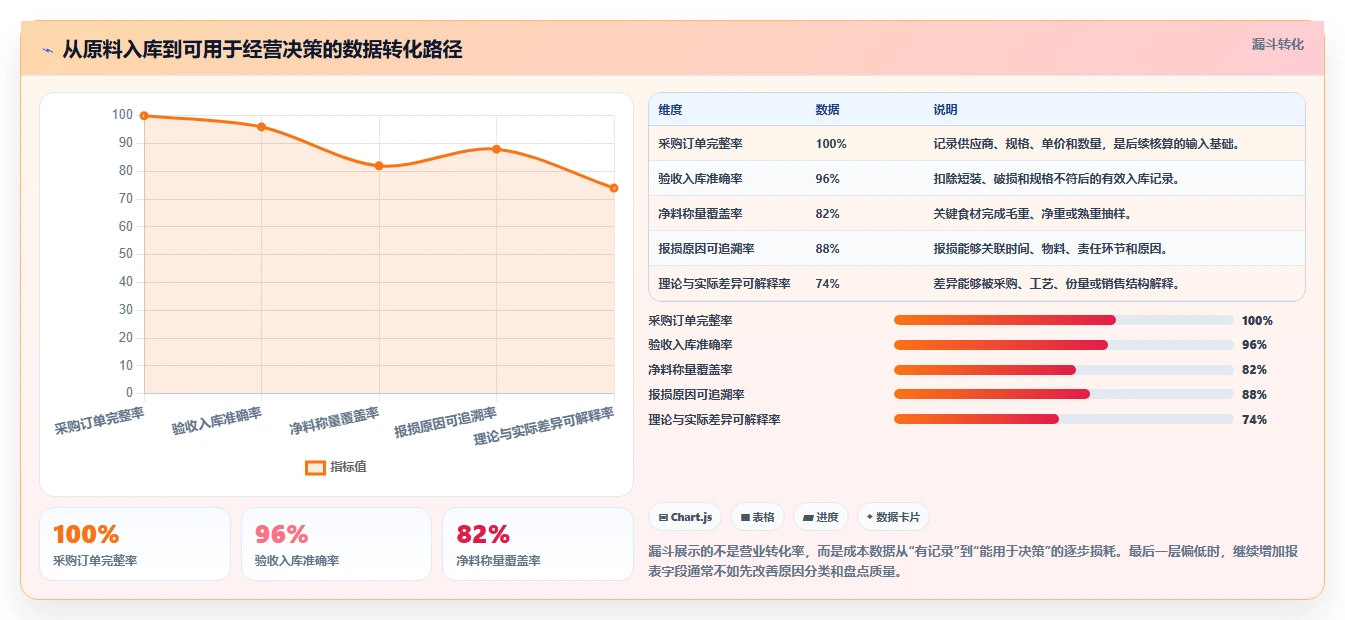
Task: Click the x-axis label 报损原因可追溯率 on the chart
Action: (x=446, y=423)
